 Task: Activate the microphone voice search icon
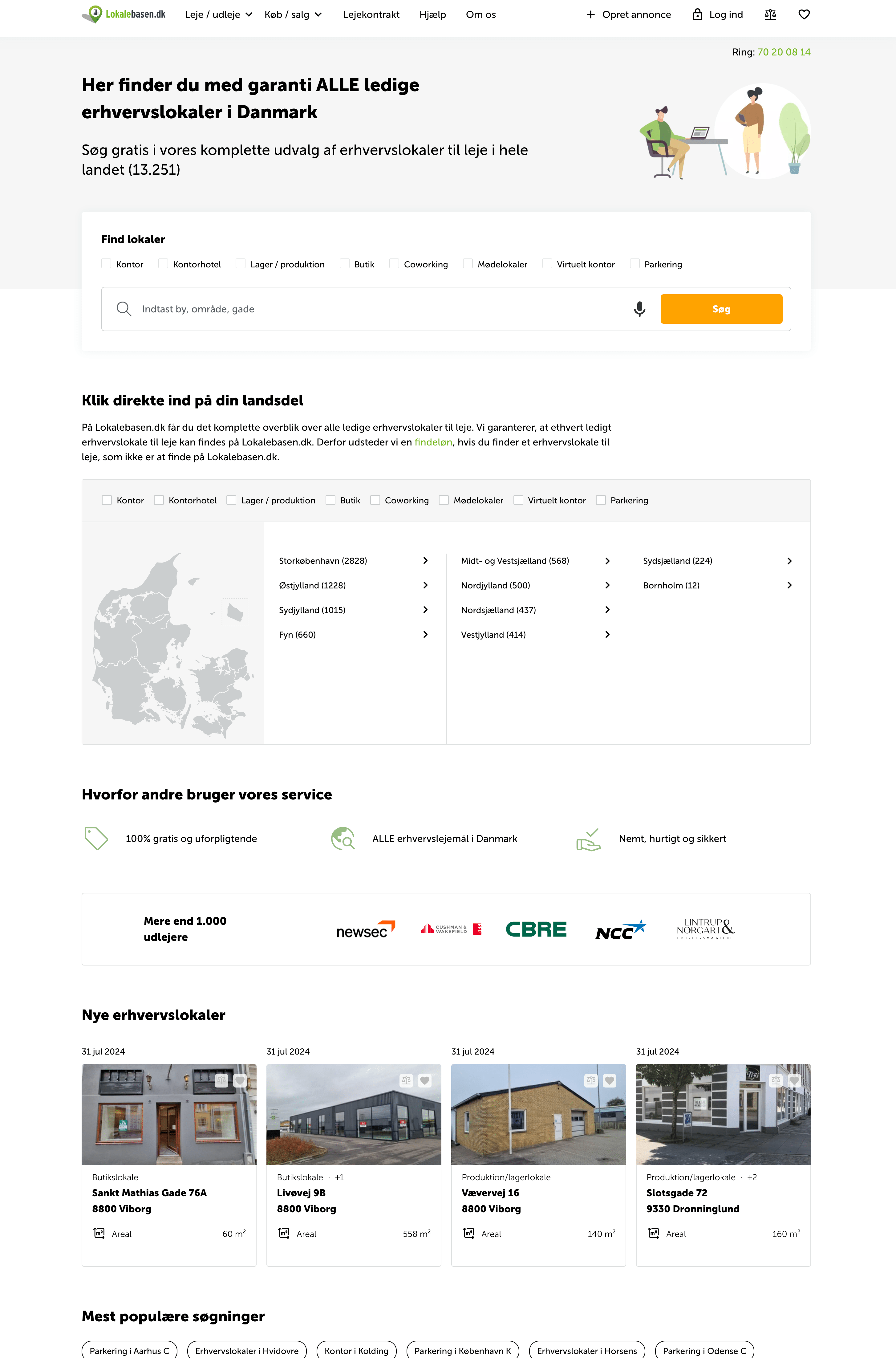click(639, 309)
